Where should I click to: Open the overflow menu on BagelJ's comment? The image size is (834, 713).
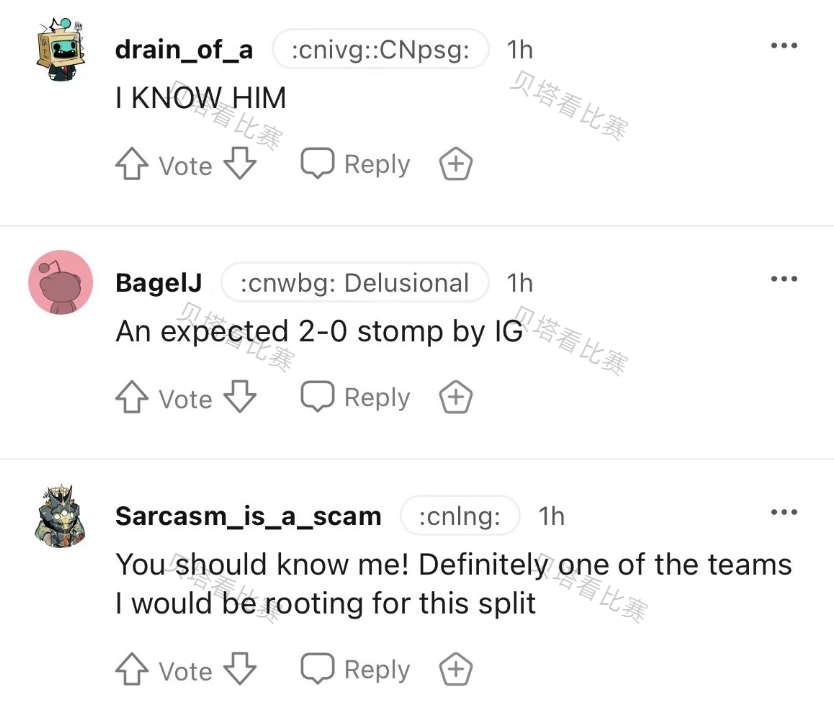[x=784, y=278]
